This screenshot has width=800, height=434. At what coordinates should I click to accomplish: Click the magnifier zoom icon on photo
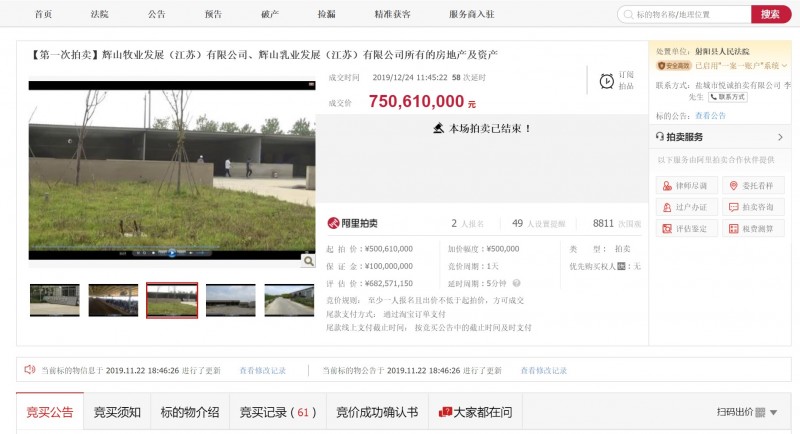click(308, 261)
